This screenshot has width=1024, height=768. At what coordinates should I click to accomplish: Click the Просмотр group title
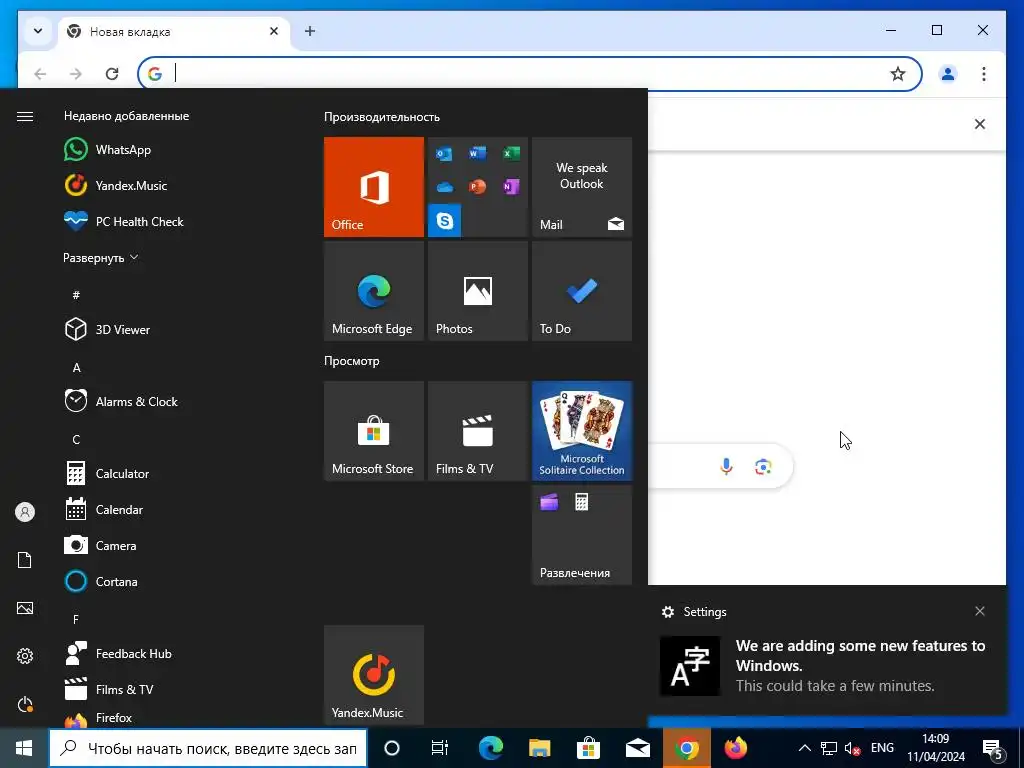(351, 360)
